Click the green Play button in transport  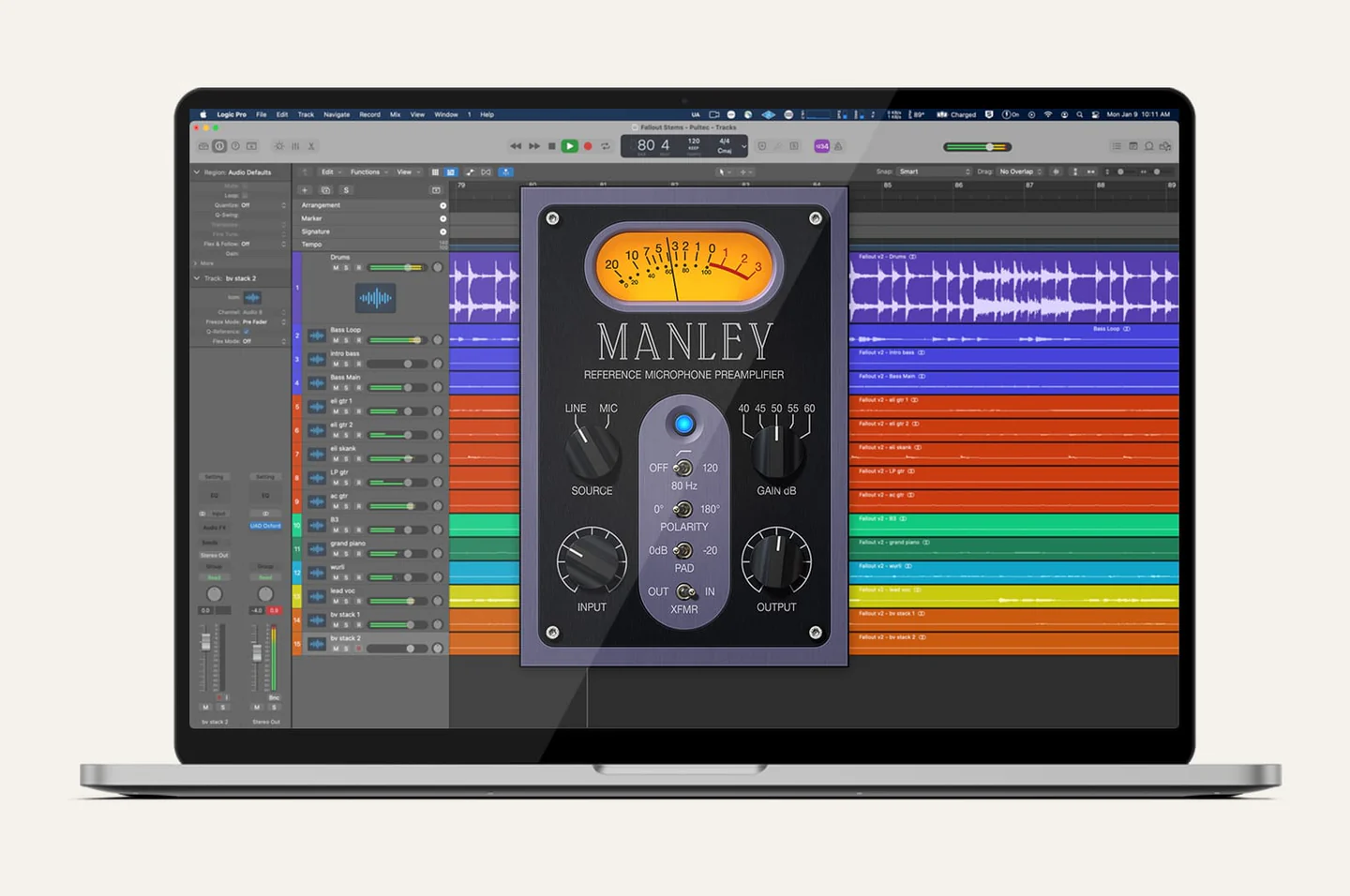[569, 146]
